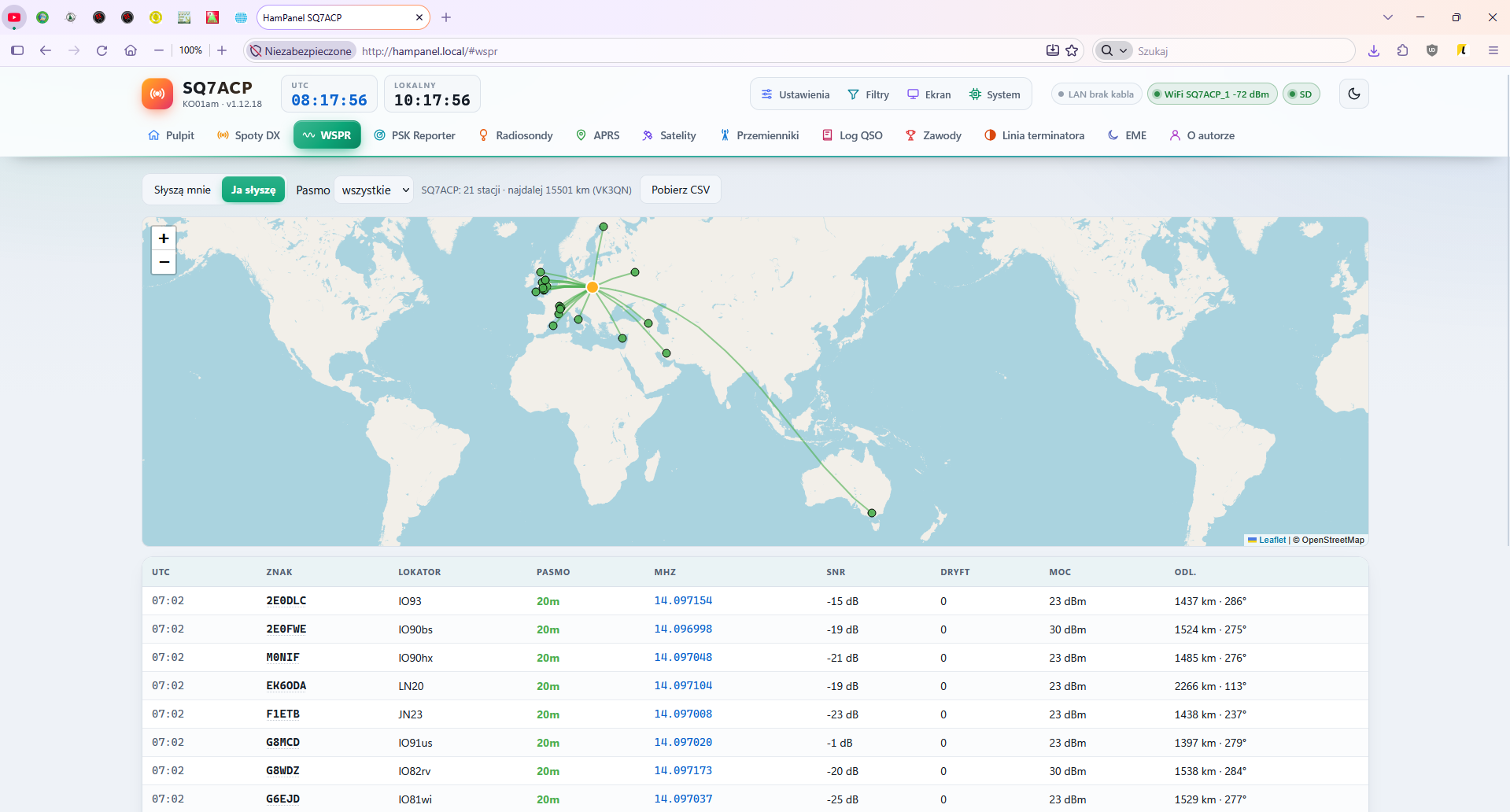Open Linia terminatora tab

point(1034,135)
